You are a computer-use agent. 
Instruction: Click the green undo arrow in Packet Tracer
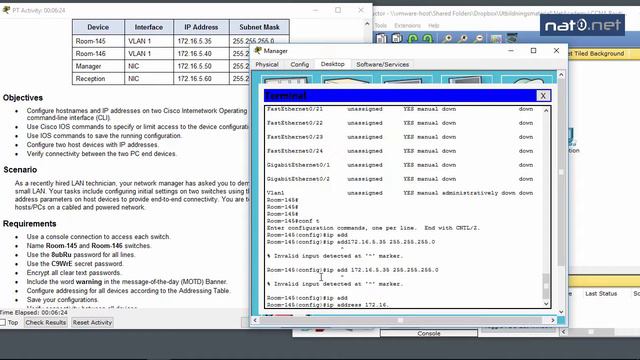click(x=413, y=39)
